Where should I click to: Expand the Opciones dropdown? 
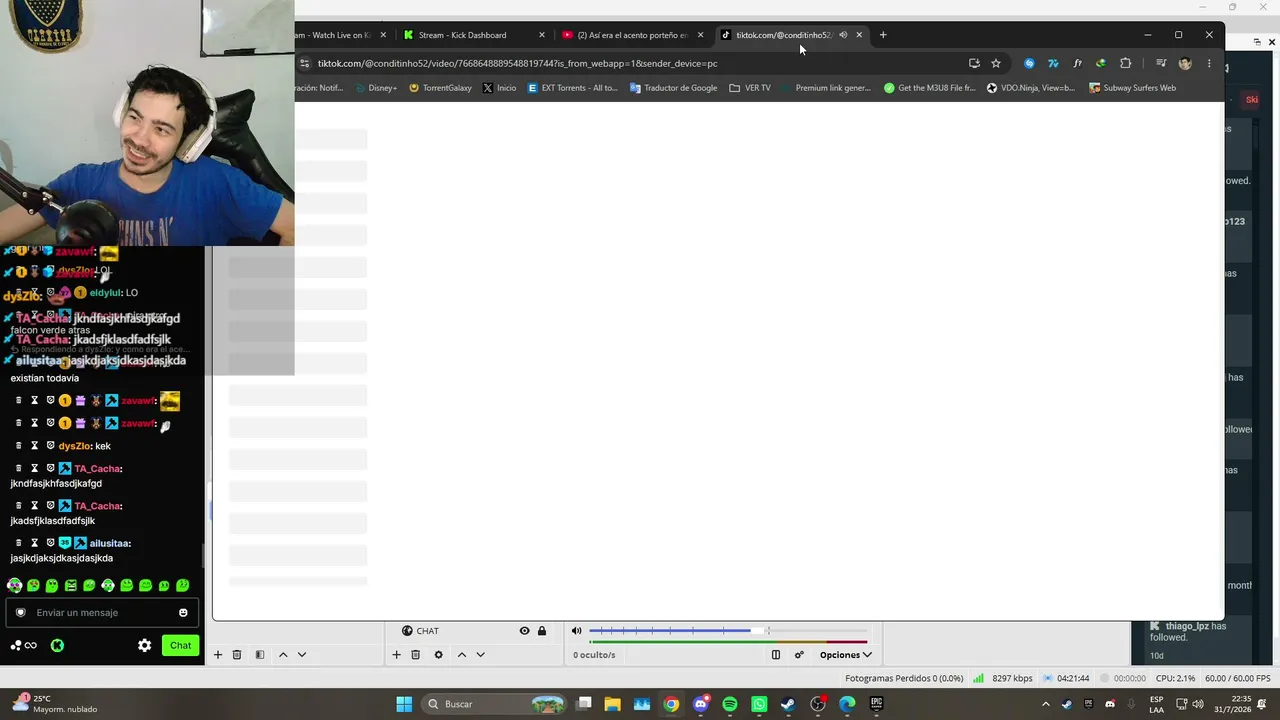(845, 655)
